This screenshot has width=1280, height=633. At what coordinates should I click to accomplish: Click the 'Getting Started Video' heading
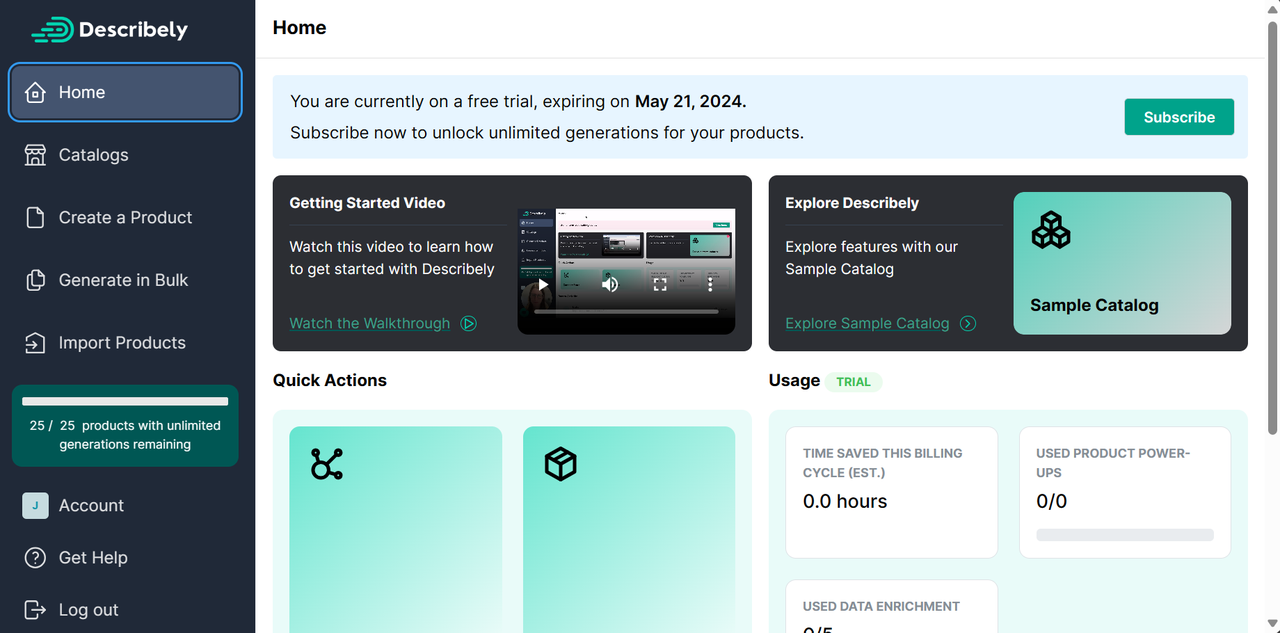[x=367, y=203]
